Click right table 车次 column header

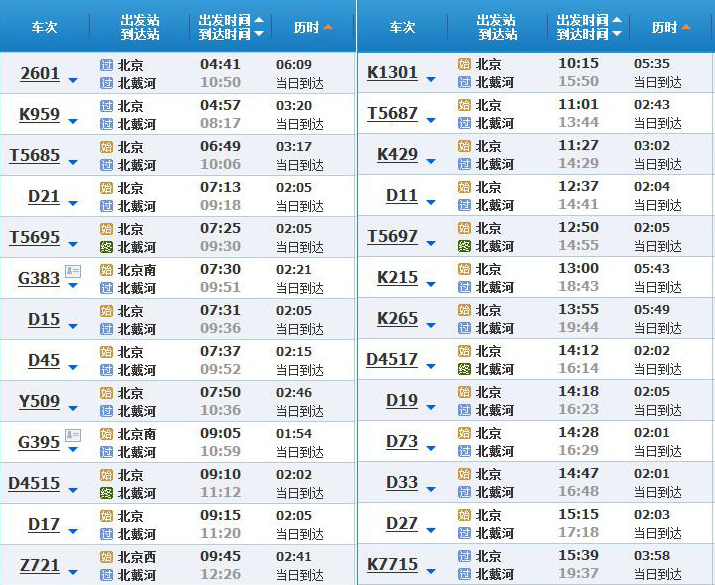pos(402,27)
